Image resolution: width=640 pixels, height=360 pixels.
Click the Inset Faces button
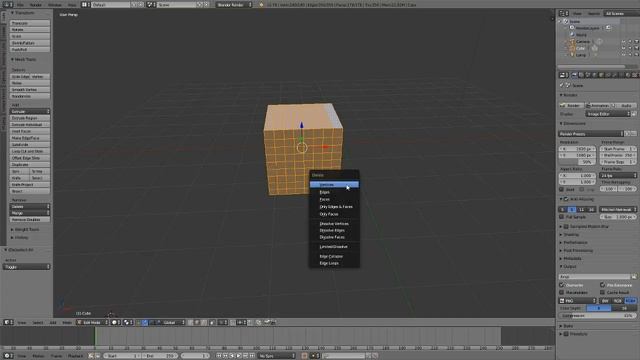point(30,131)
